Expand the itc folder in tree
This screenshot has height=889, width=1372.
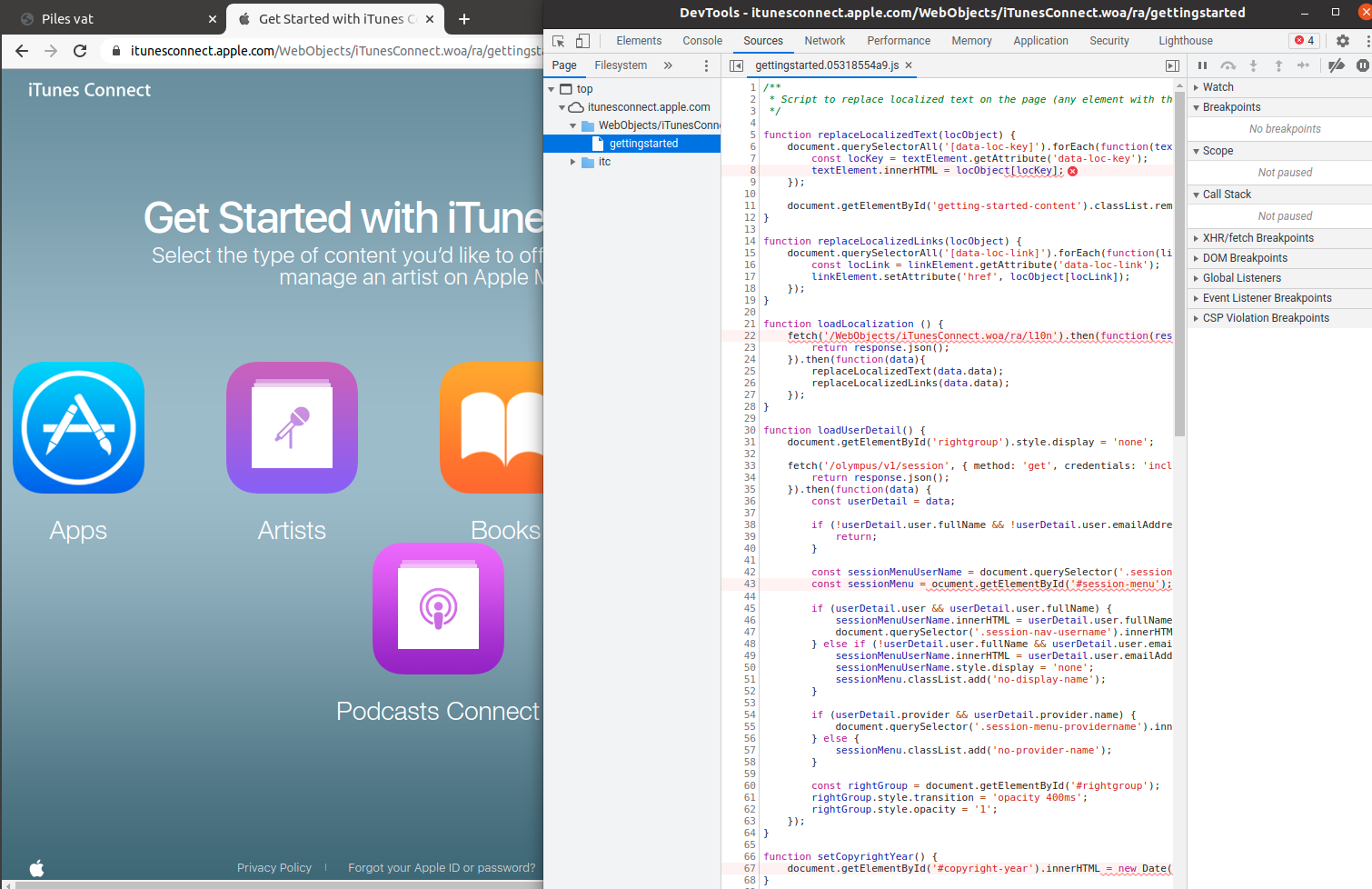click(x=572, y=162)
